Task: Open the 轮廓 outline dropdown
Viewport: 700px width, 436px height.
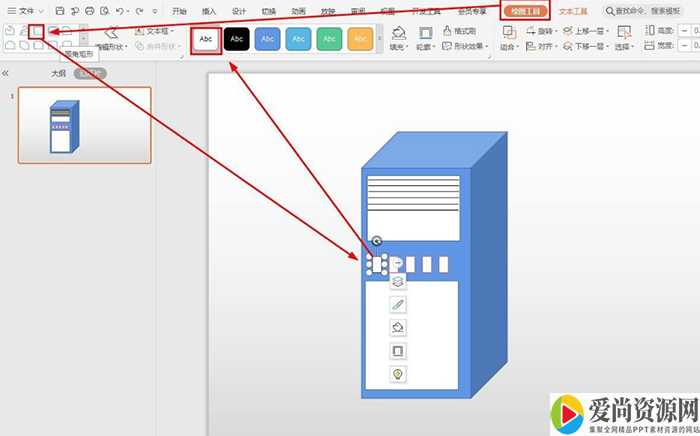Action: pos(424,46)
